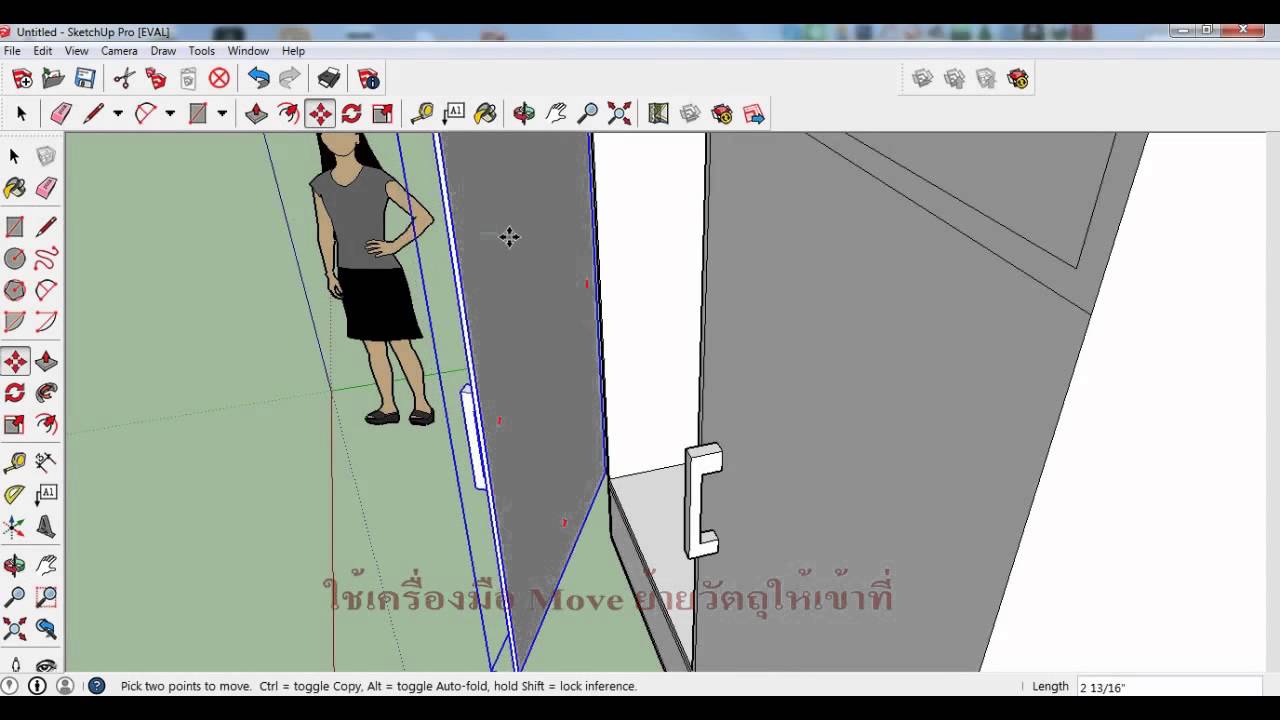
Task: Click the Add Location map icon
Action: (x=658, y=113)
